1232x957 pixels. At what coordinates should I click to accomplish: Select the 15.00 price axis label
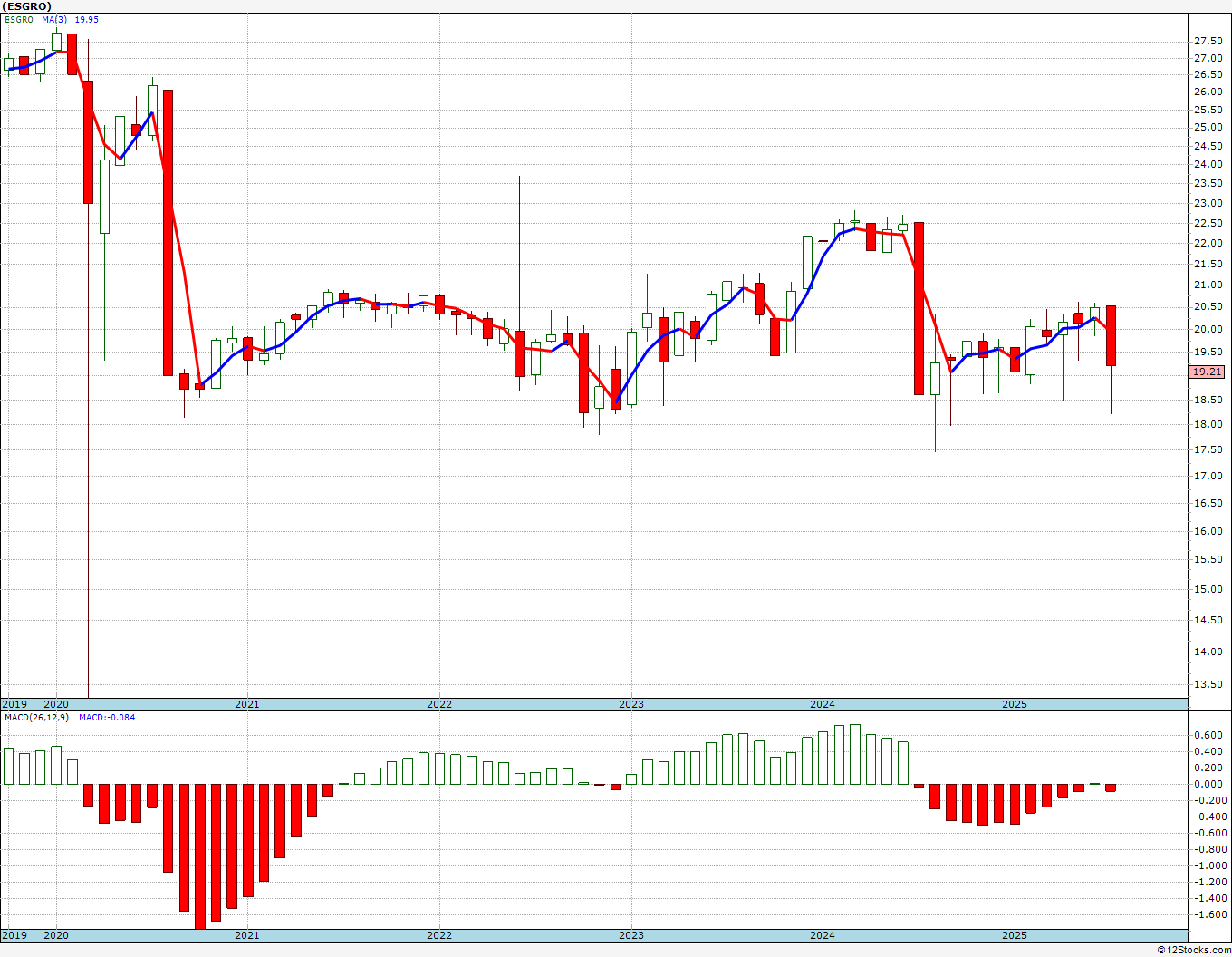coord(1208,590)
